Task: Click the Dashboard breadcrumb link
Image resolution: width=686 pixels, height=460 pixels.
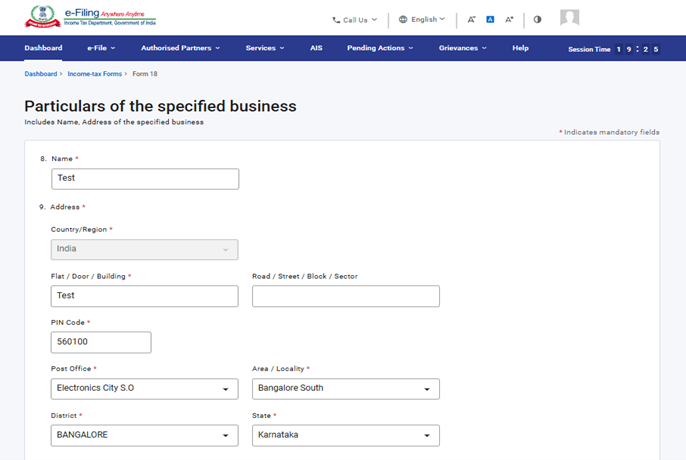Action: (40, 74)
